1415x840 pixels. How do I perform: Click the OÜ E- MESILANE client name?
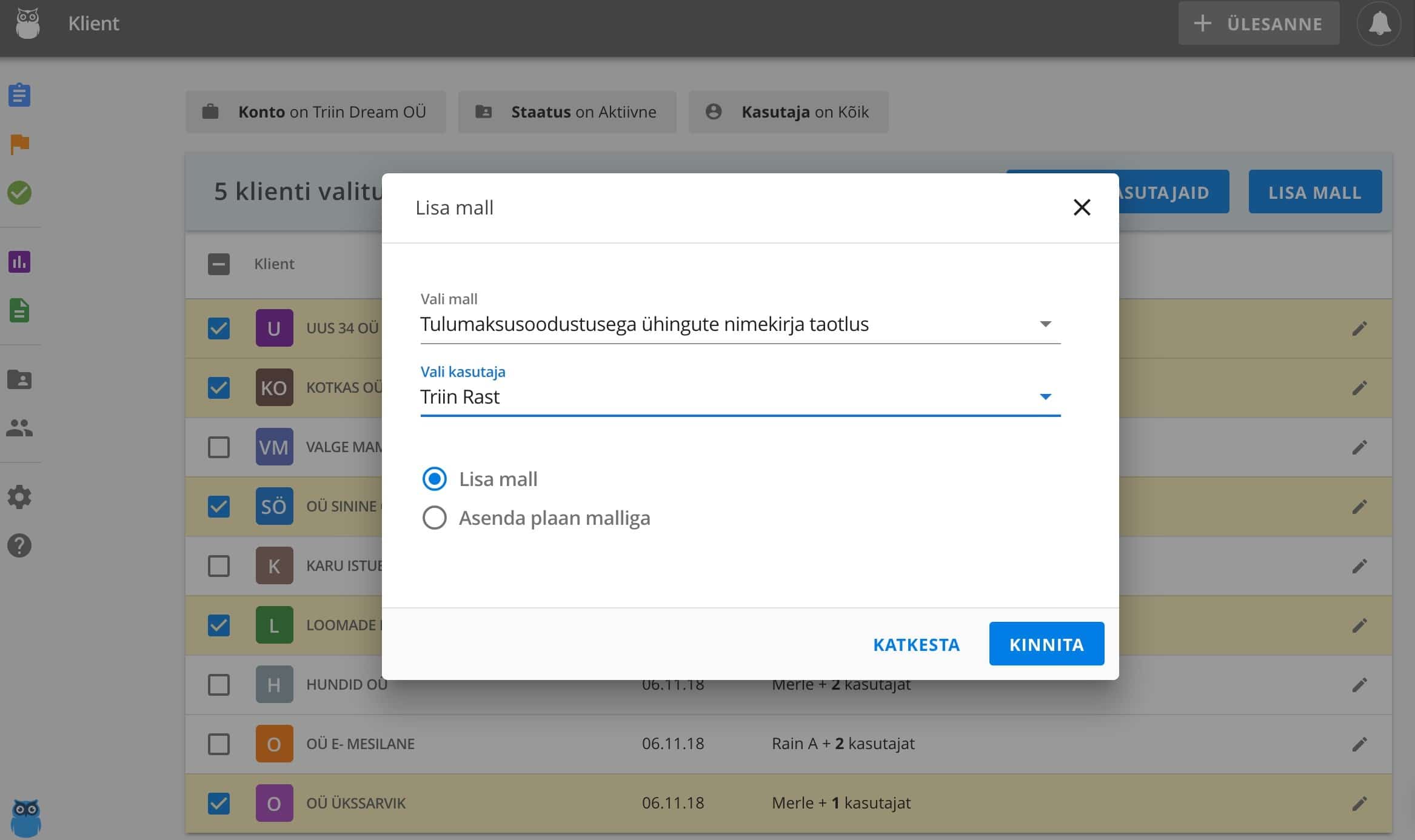360,744
